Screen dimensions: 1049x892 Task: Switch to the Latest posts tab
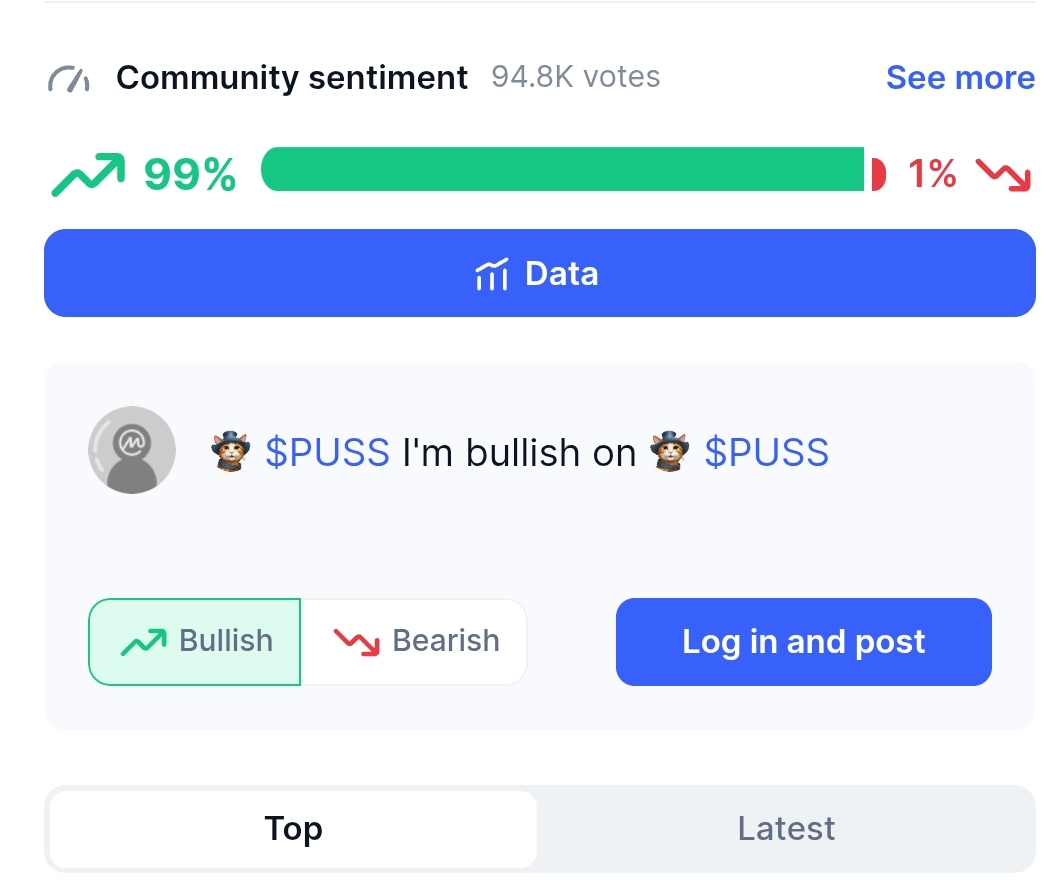(x=786, y=829)
